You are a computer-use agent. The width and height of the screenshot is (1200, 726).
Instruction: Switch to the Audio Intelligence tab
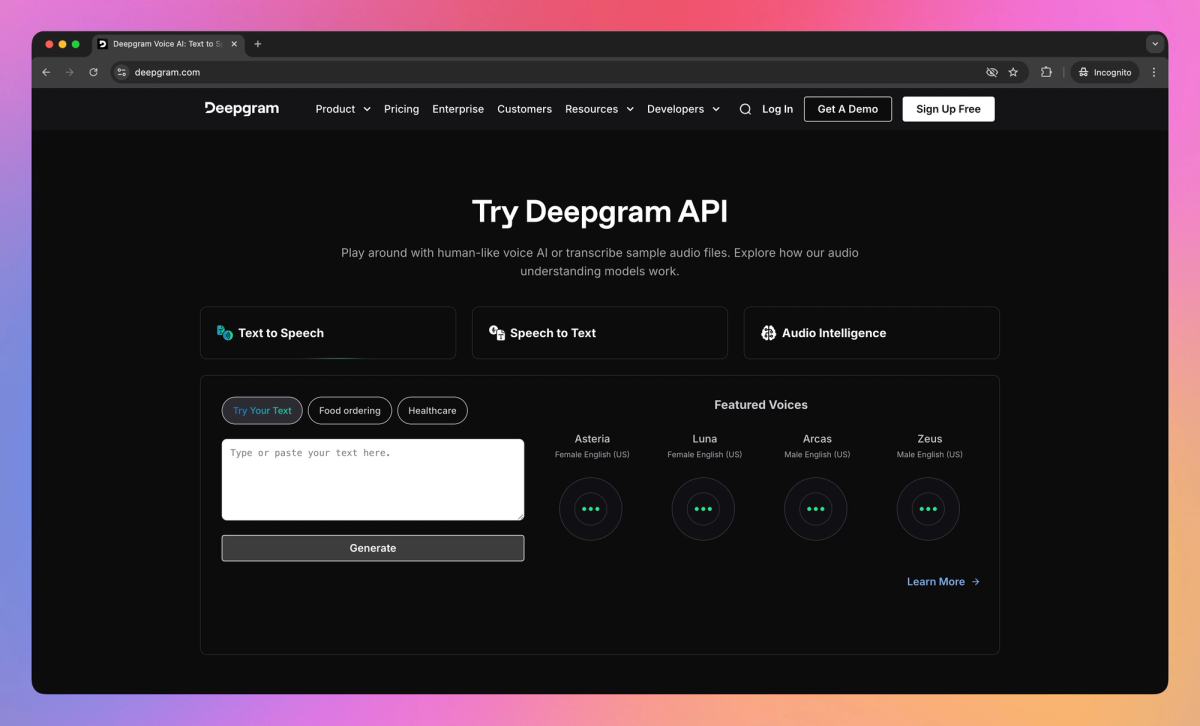(x=871, y=333)
